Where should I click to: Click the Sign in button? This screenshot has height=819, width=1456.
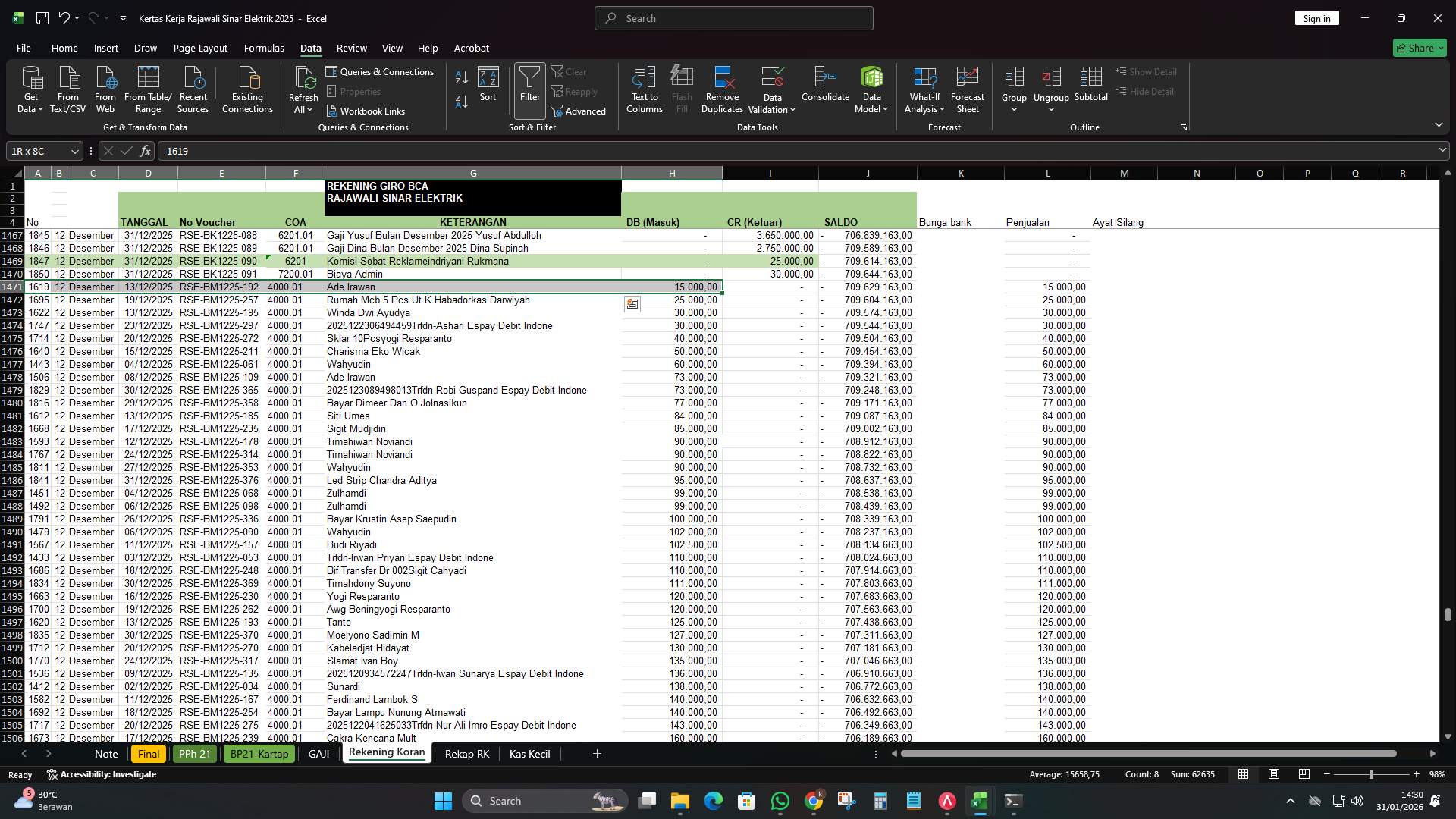(1316, 17)
